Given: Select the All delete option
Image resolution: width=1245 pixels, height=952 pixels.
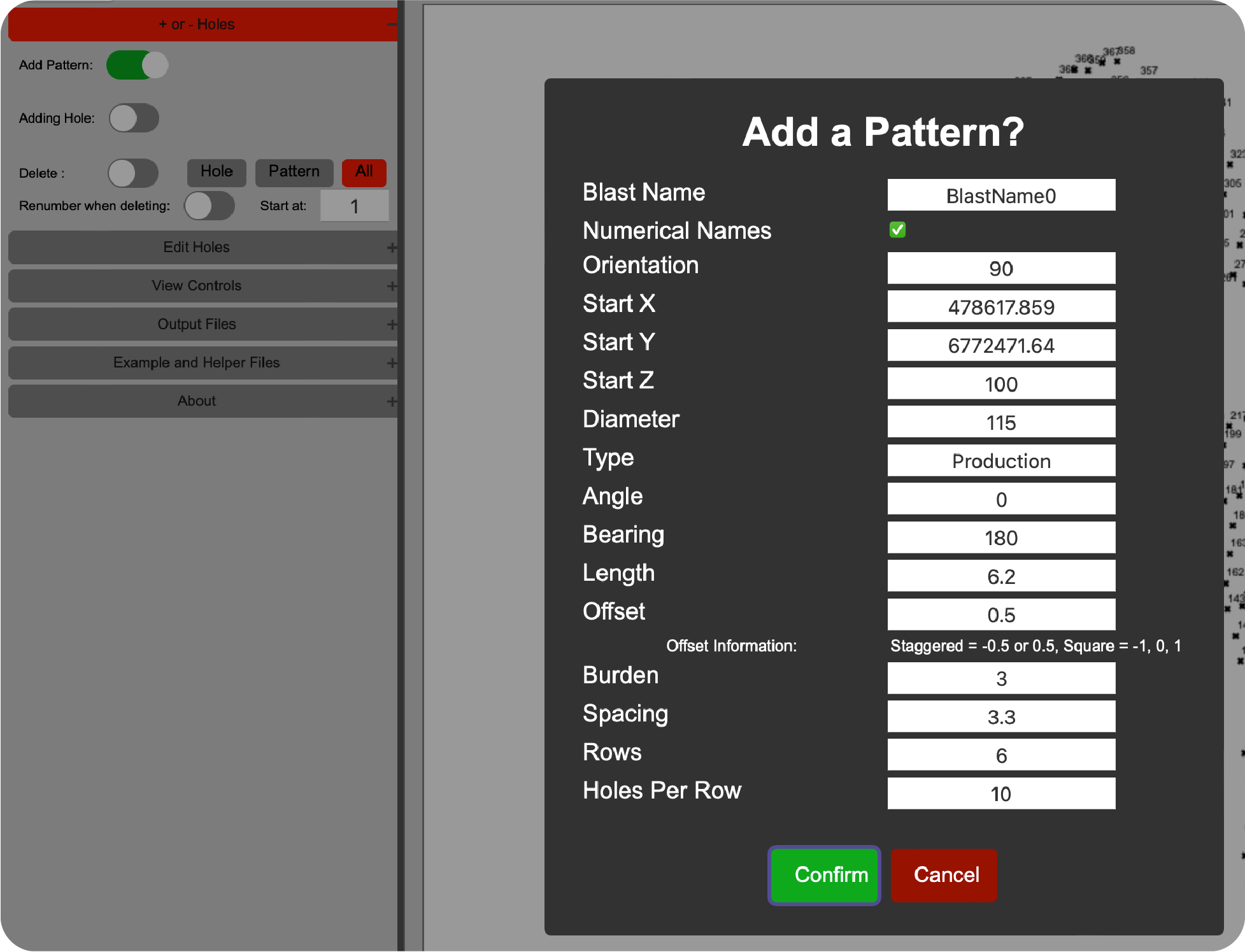Looking at the screenshot, I should tap(364, 171).
